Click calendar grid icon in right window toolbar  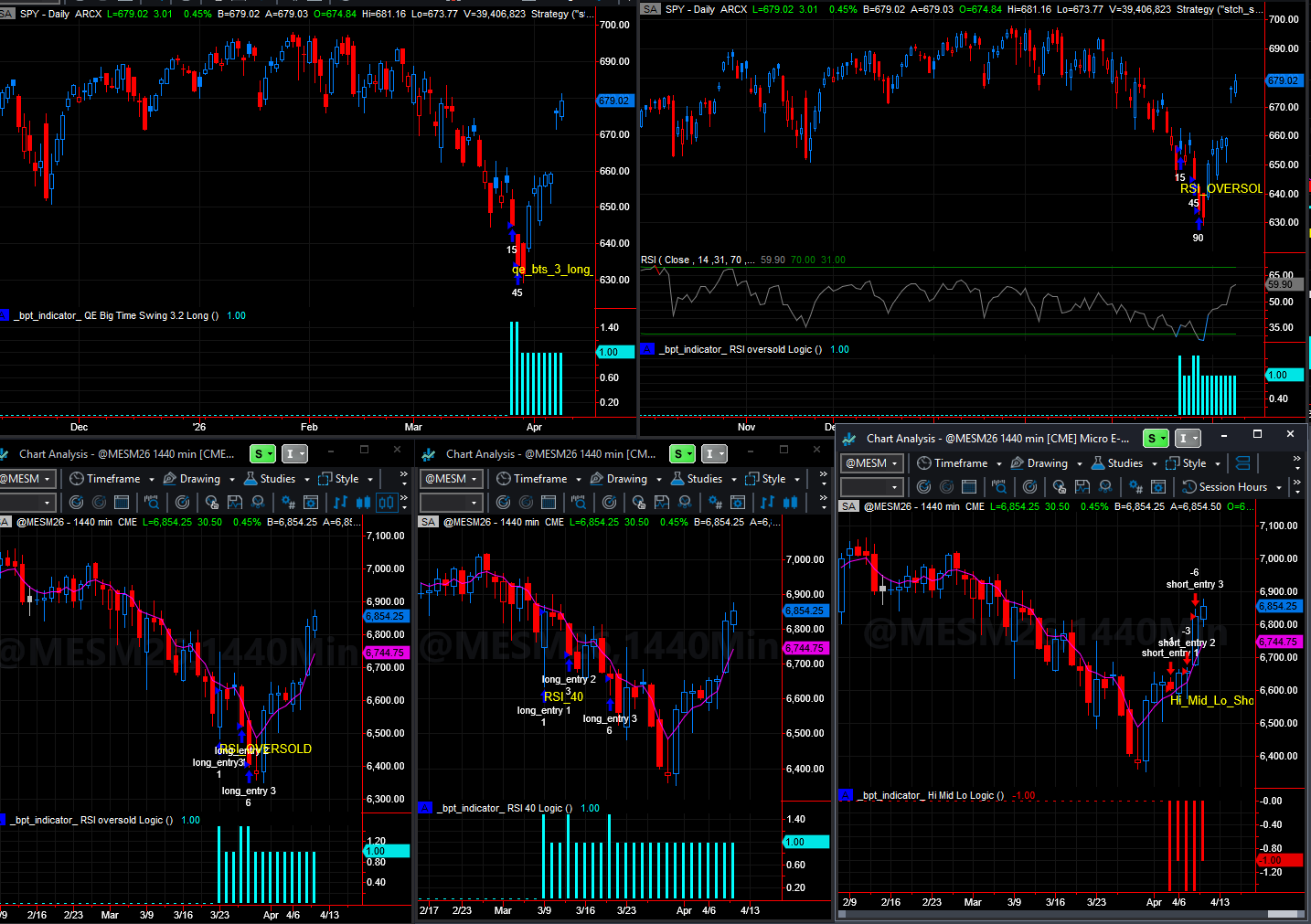click(x=969, y=487)
